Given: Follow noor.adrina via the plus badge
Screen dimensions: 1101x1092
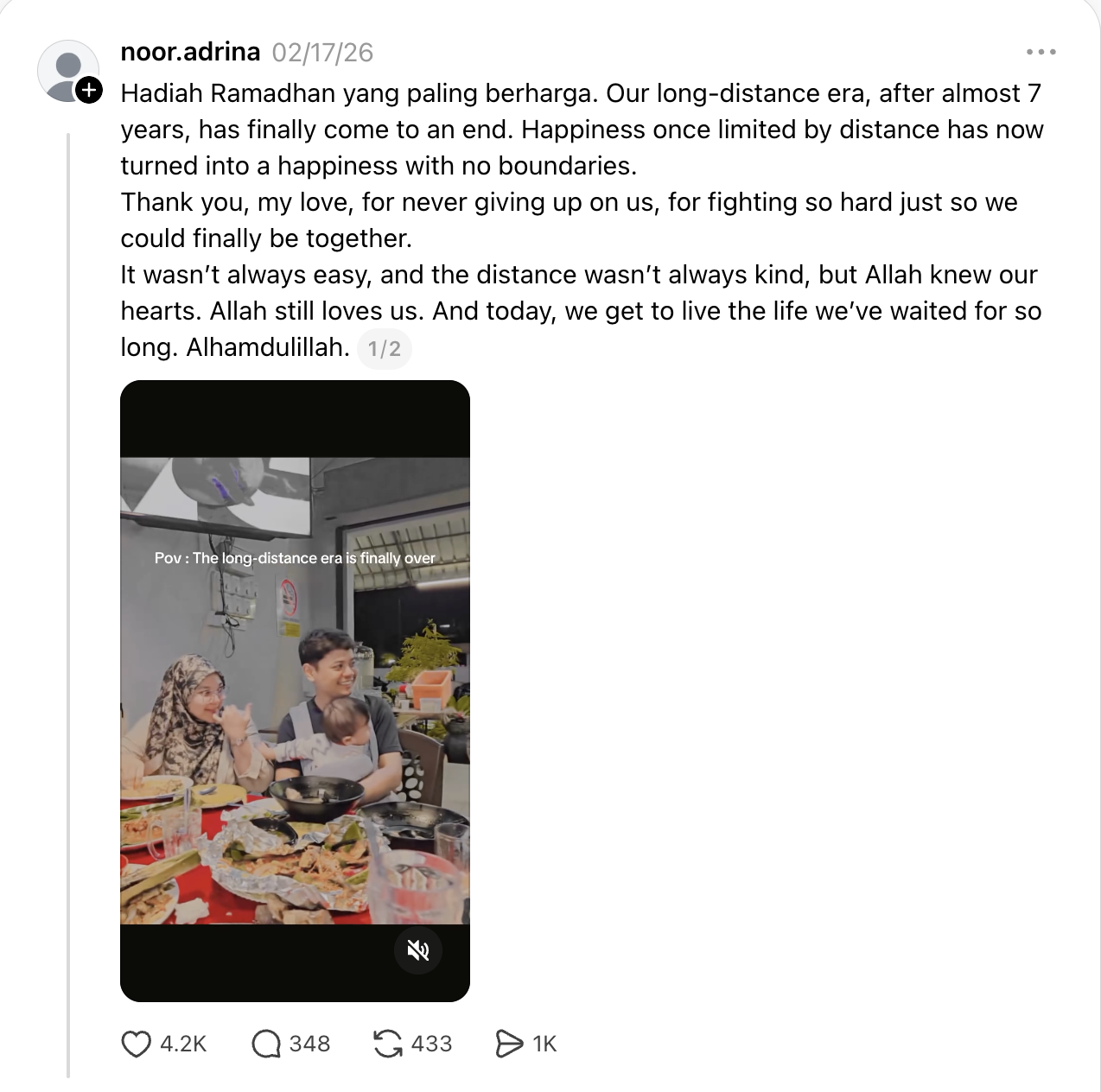Looking at the screenshot, I should click(89, 90).
